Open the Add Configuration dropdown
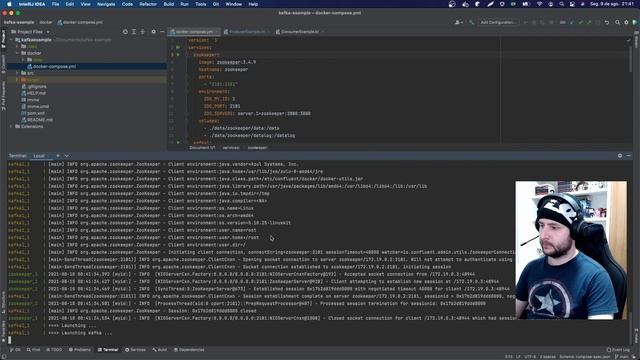This screenshot has height=360, width=640. point(498,22)
